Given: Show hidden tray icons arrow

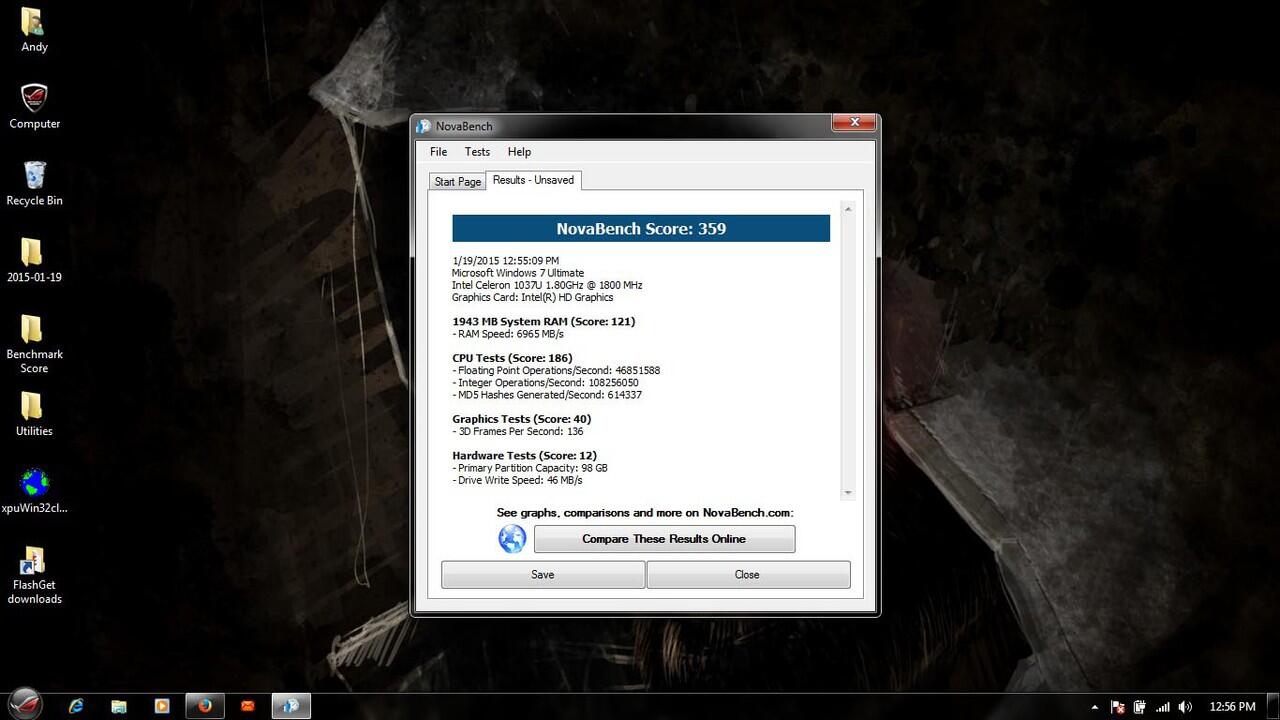Looking at the screenshot, I should (x=1094, y=707).
